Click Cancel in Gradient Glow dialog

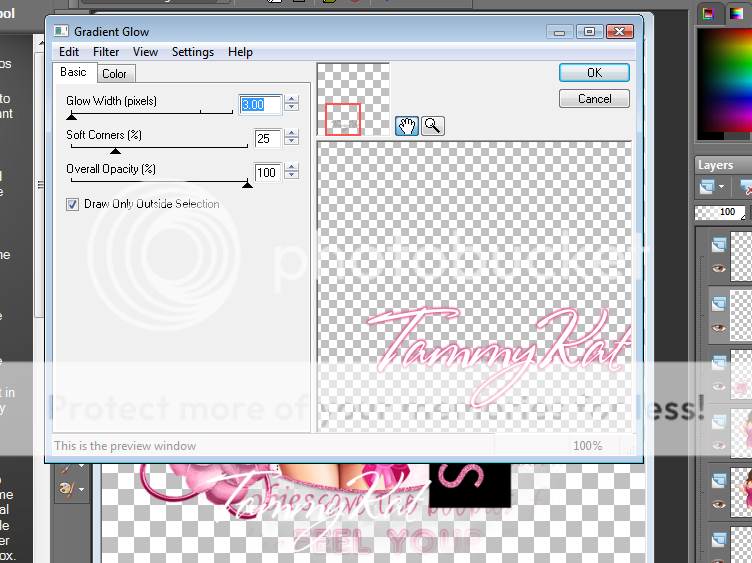594,99
